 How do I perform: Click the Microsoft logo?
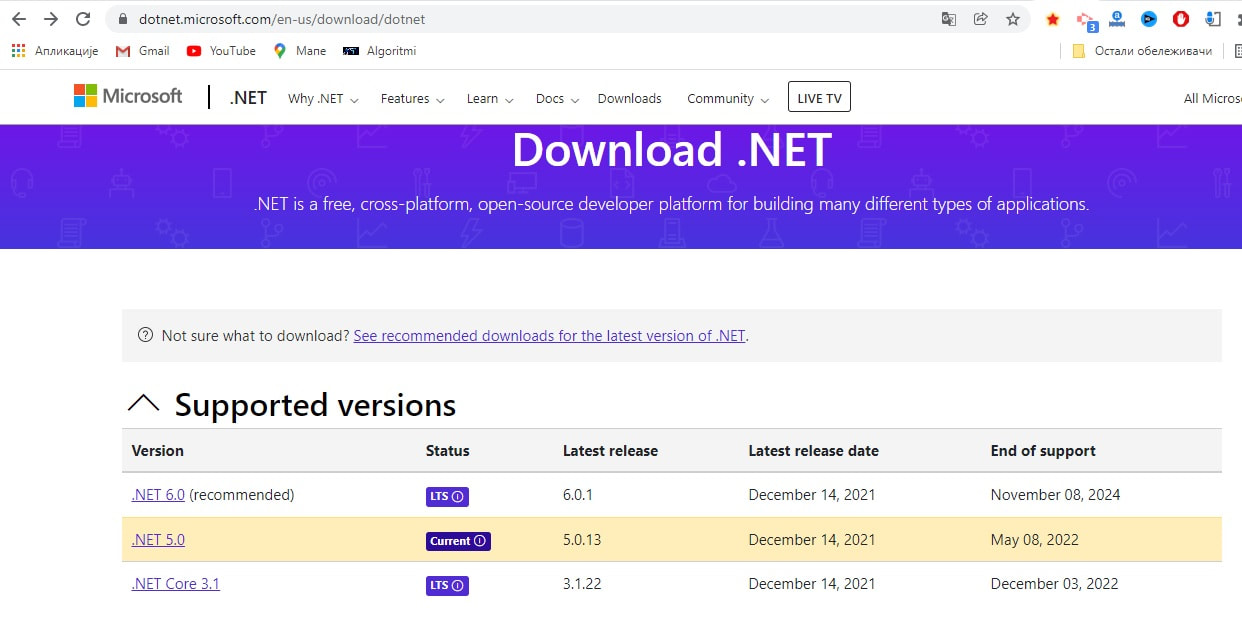pyautogui.click(x=128, y=96)
